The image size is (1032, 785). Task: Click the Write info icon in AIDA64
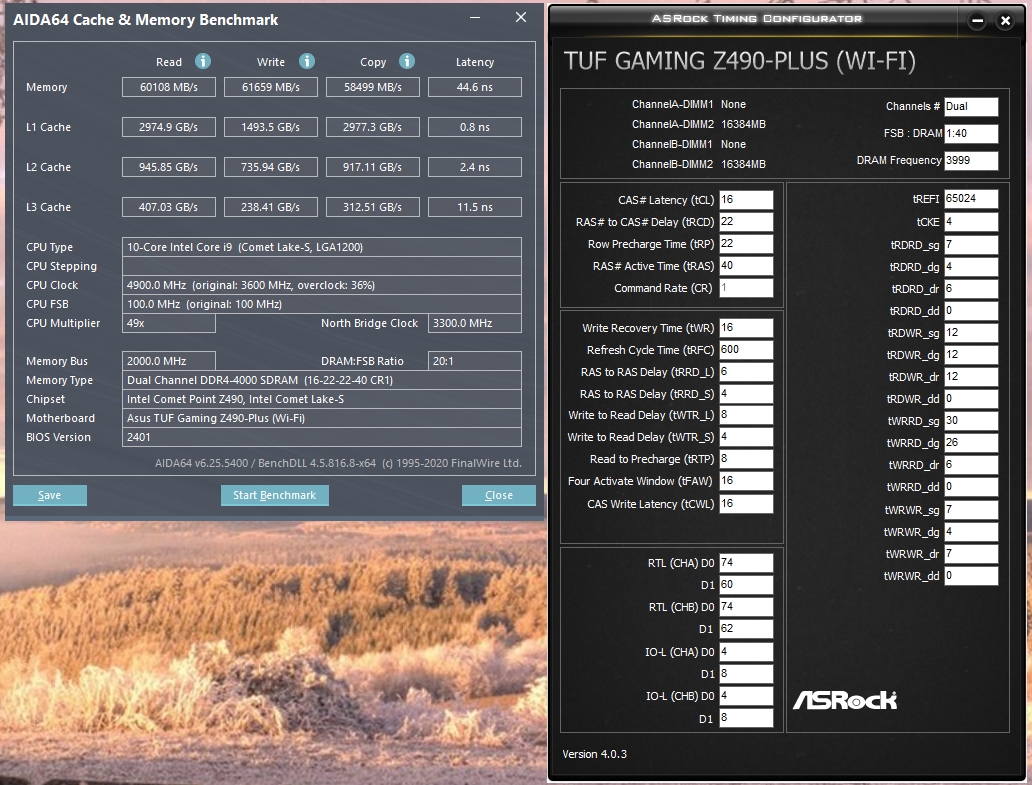click(307, 61)
